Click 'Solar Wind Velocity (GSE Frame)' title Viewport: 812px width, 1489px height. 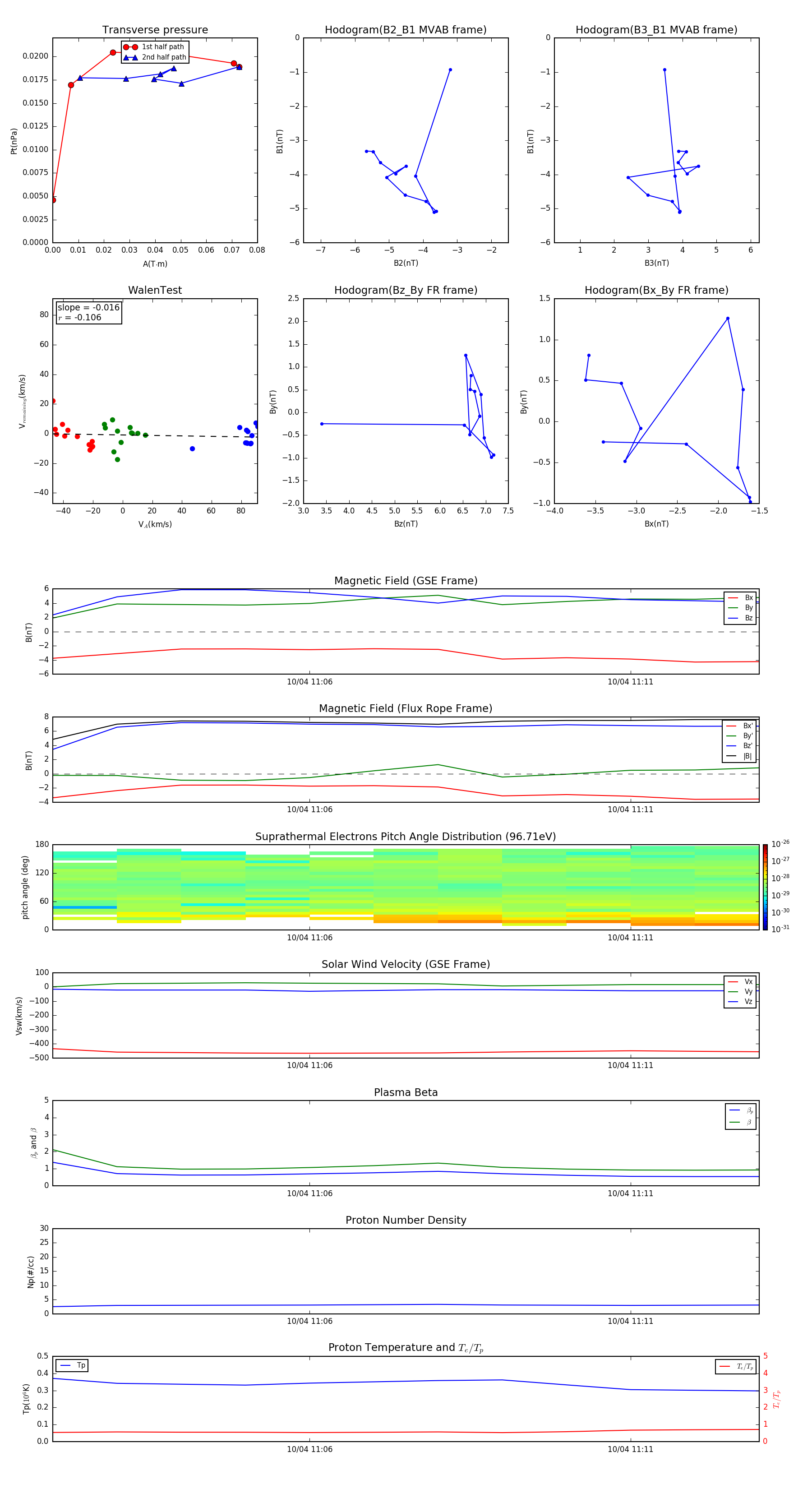pyautogui.click(x=406, y=964)
